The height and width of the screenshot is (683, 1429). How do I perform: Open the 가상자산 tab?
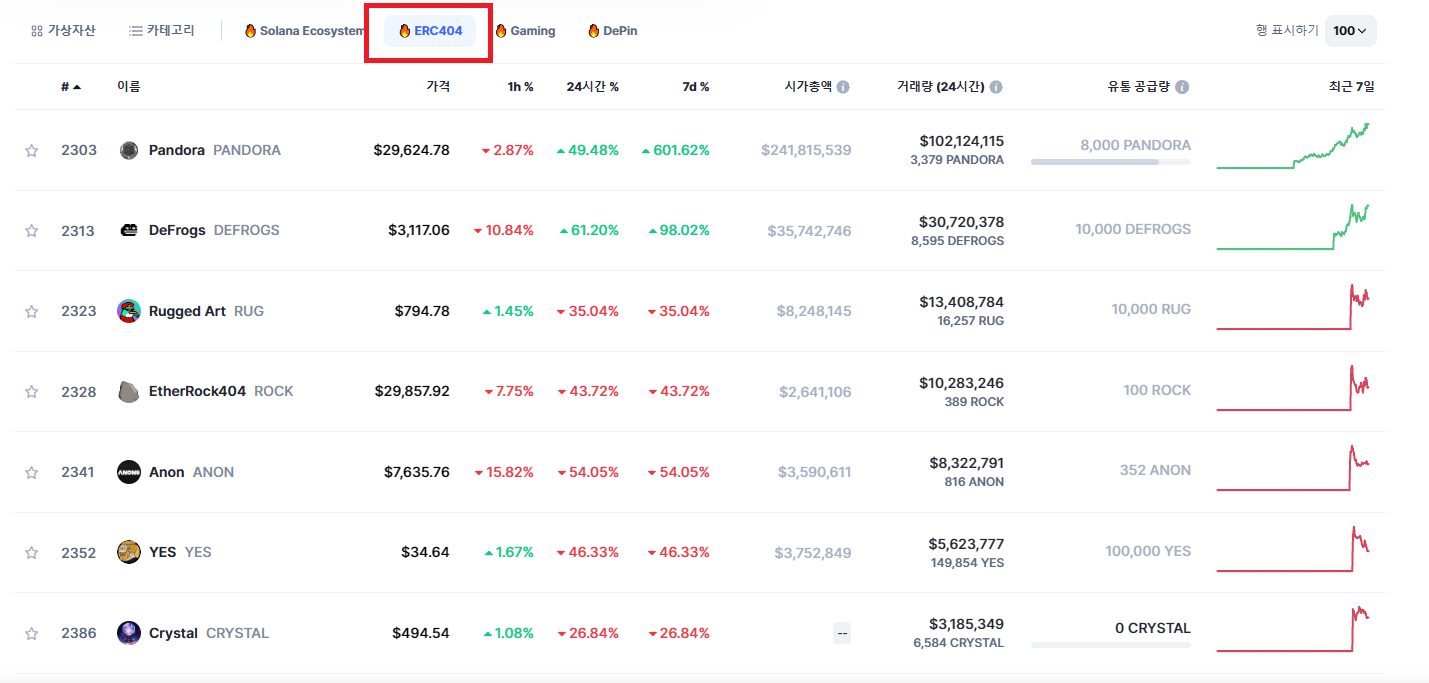tap(63, 31)
